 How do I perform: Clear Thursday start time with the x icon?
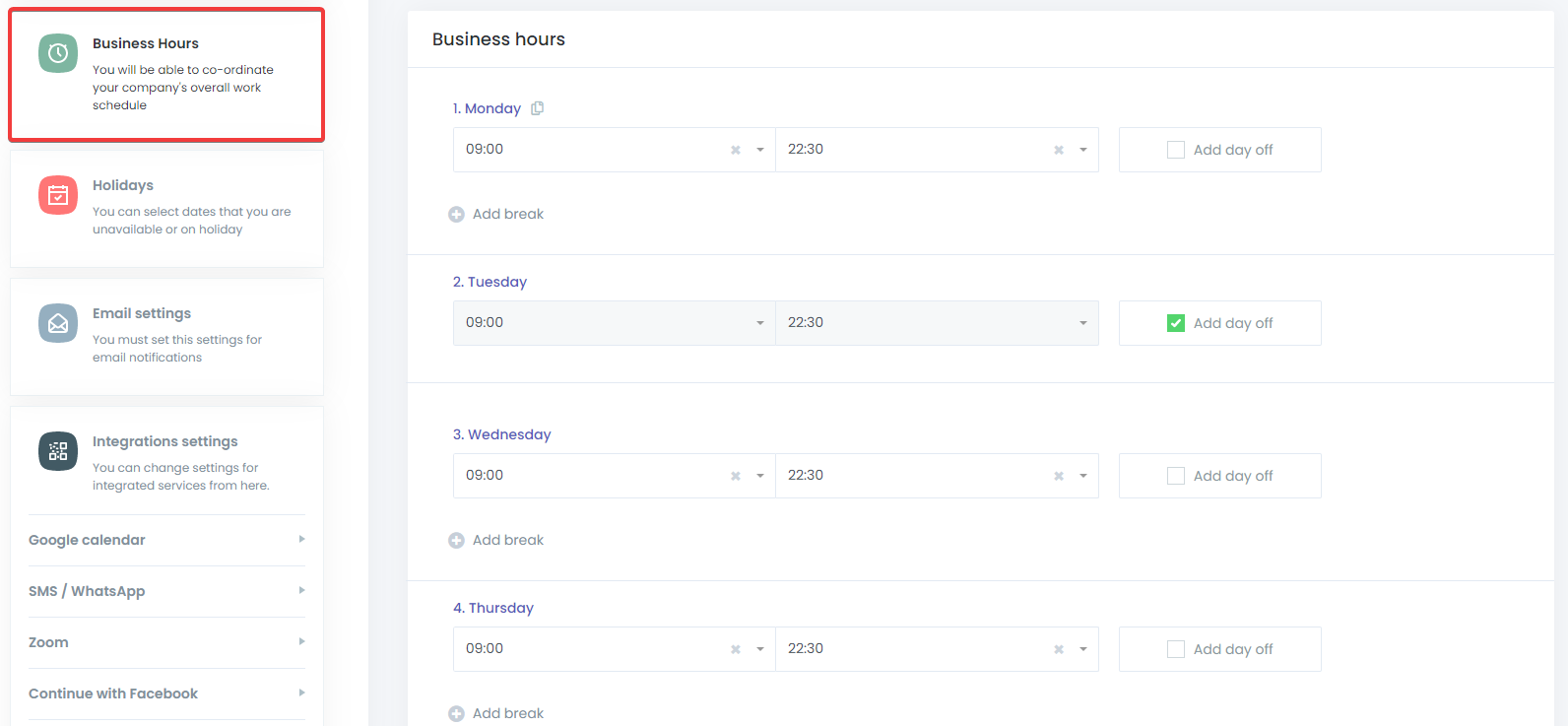point(736,649)
